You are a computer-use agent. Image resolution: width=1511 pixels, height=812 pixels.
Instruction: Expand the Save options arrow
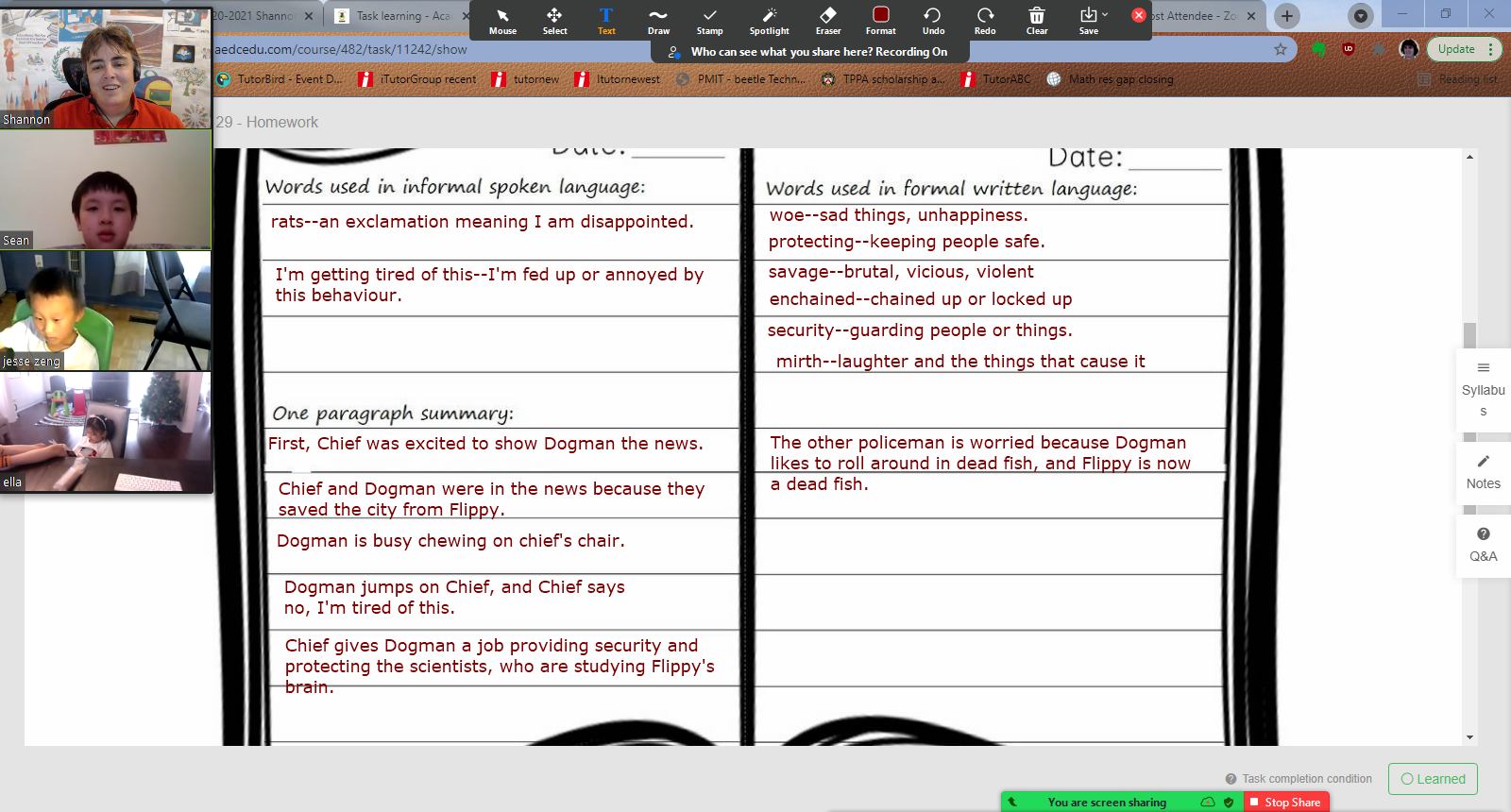click(x=1105, y=14)
